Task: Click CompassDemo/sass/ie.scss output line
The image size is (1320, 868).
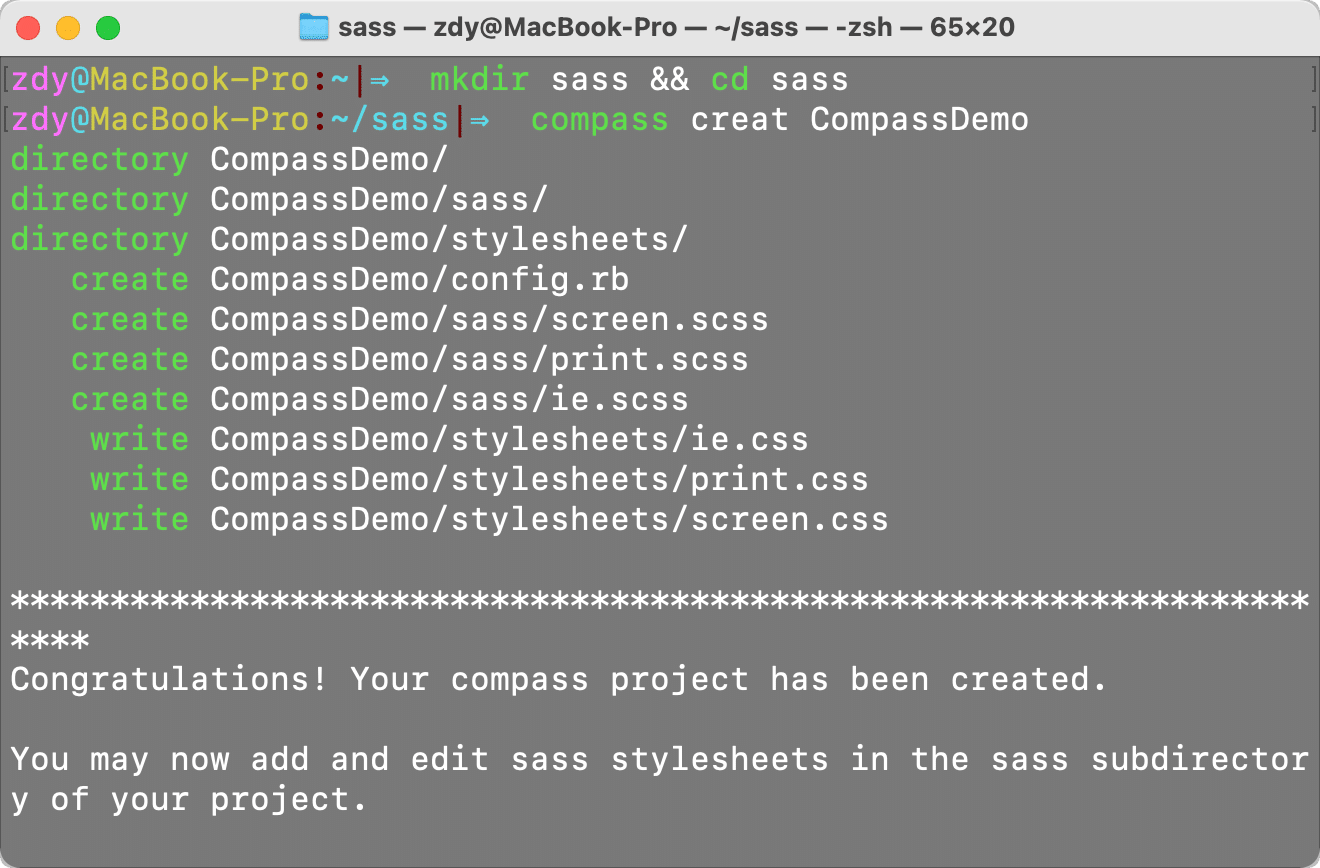Action: (x=380, y=400)
